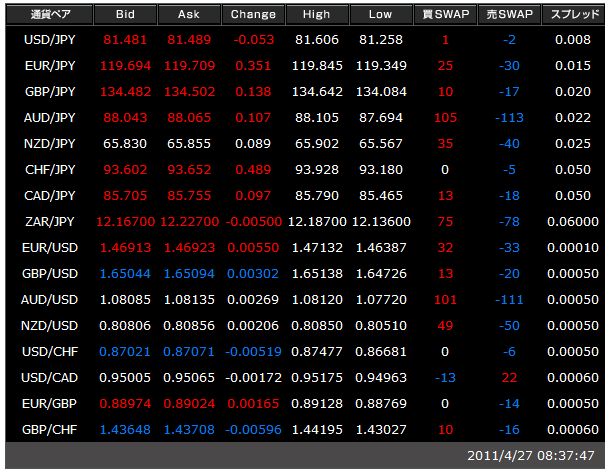Click the High column header
The image size is (610, 474).
[317, 14]
